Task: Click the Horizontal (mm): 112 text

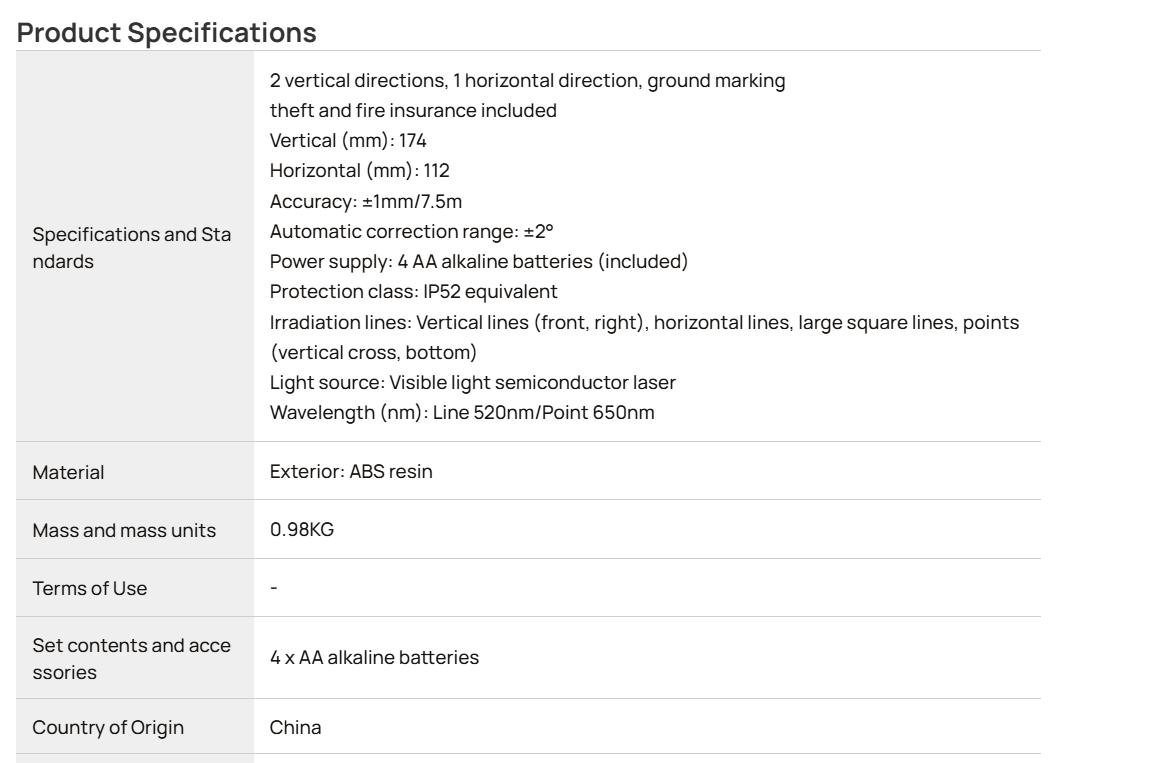Action: [x=359, y=170]
